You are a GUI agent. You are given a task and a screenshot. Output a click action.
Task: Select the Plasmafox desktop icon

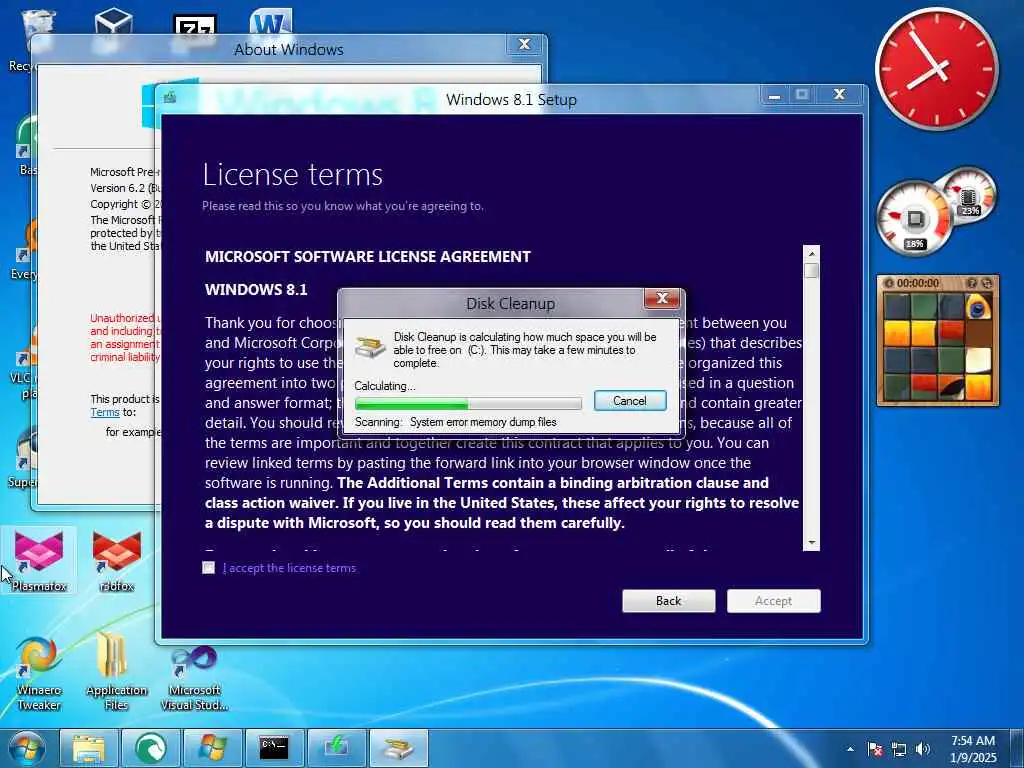(x=39, y=561)
